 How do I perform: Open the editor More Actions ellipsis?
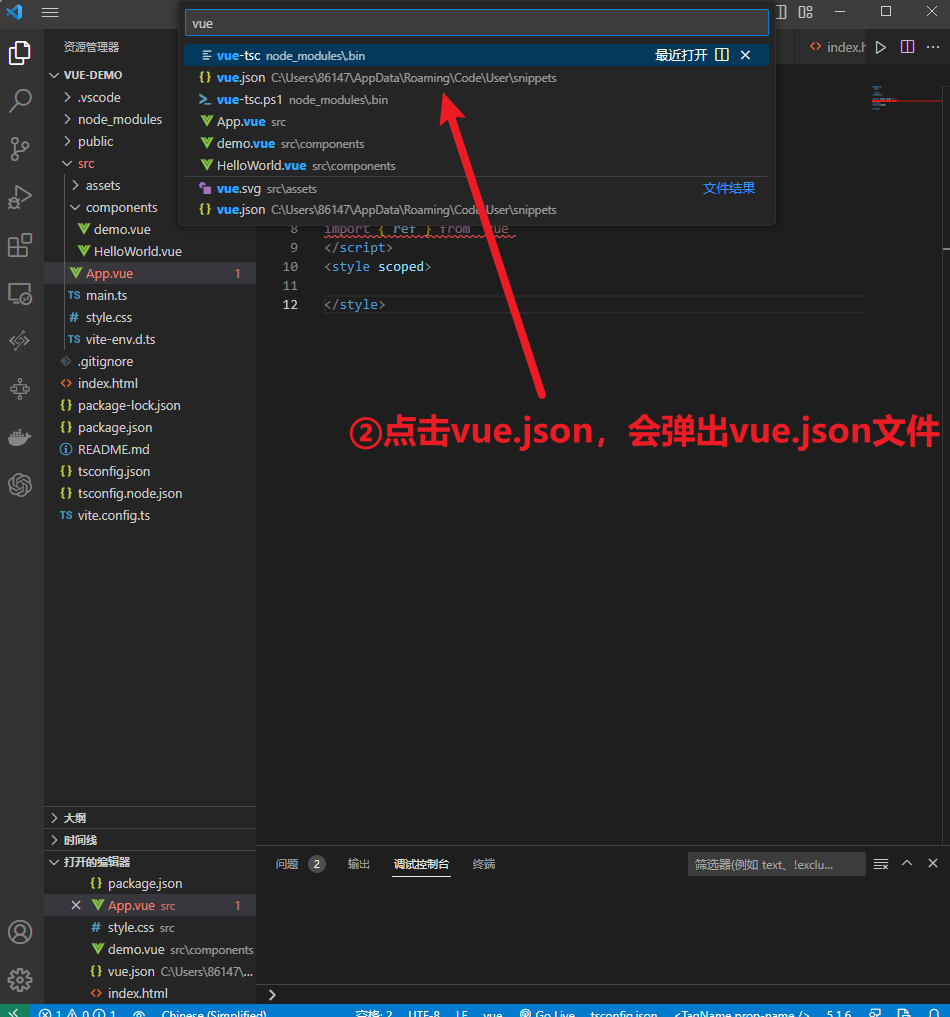point(933,47)
